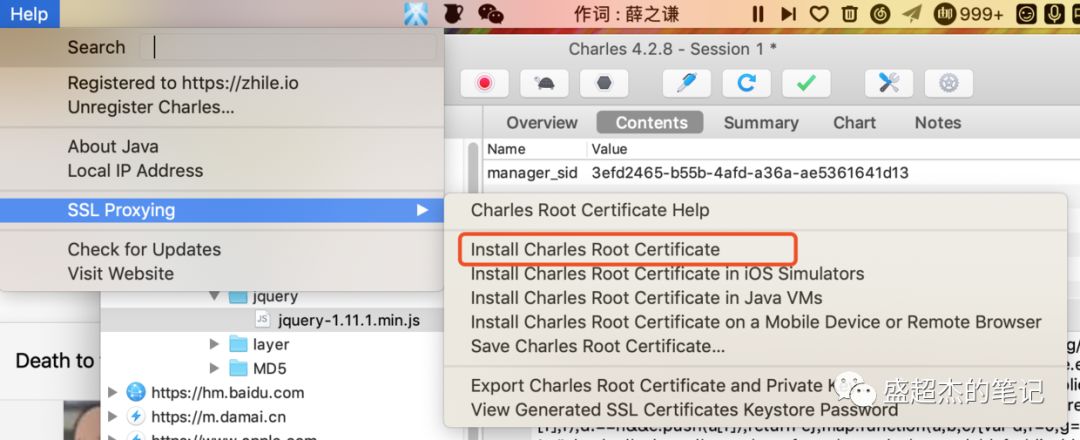Viewport: 1080px width, 440px height.
Task: Choose Save Charles Root Certificate...
Action: point(597,346)
